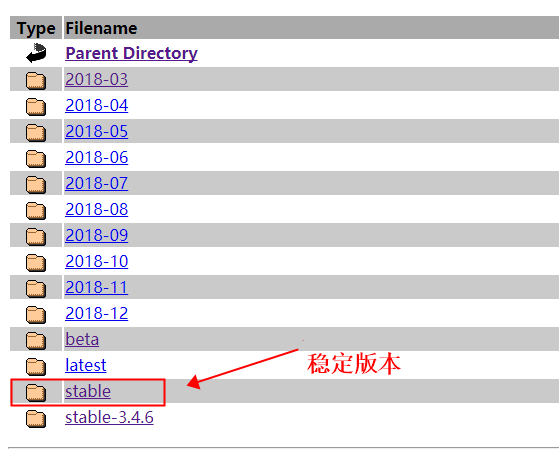The width and height of the screenshot is (559, 449).
Task: Click the Parent Directory back arrow icon
Action: click(36, 53)
